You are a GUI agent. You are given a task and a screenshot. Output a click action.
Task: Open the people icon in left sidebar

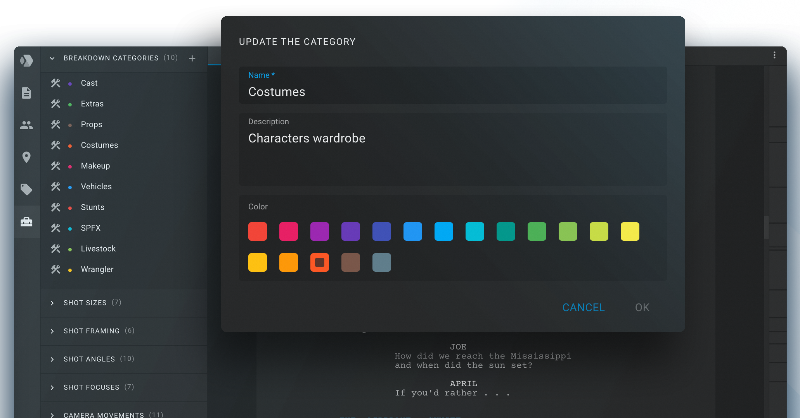click(27, 125)
